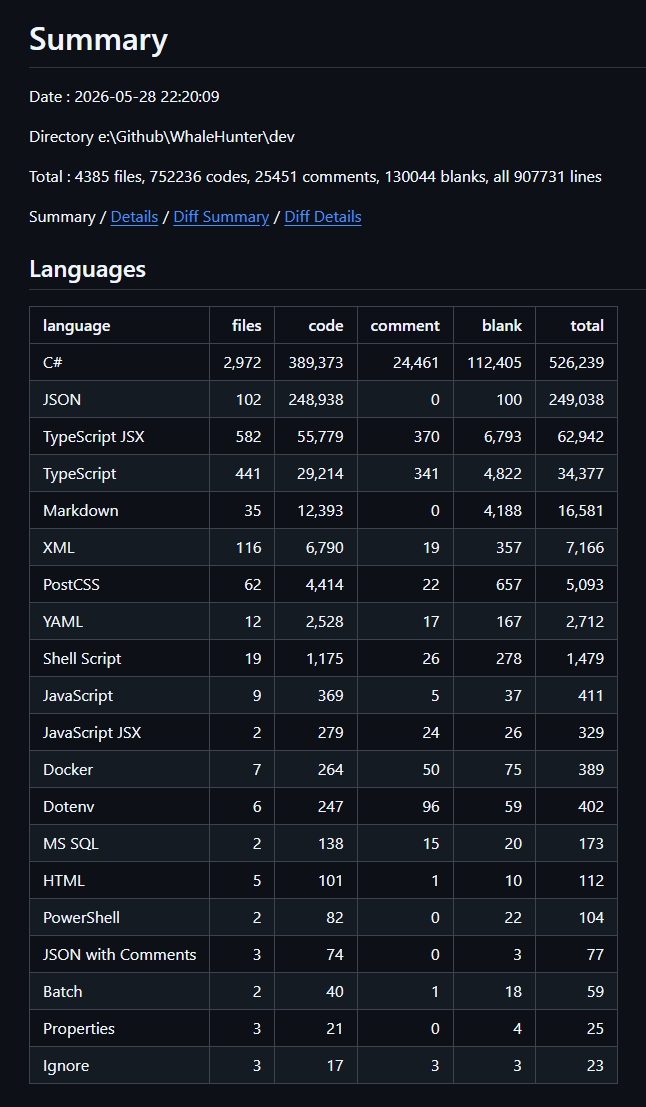Click Markdown code value 12,393
Viewport: 646px width, 1107px height.
(320, 510)
